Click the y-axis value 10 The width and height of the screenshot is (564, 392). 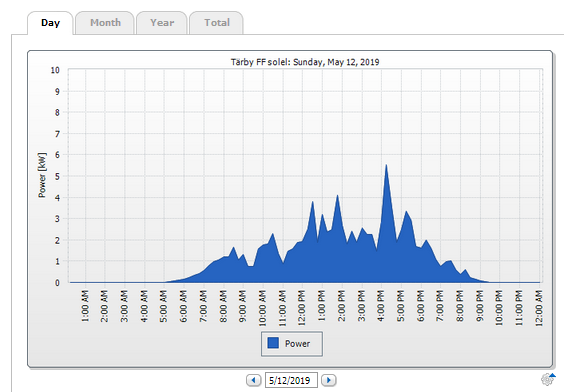[55, 70]
